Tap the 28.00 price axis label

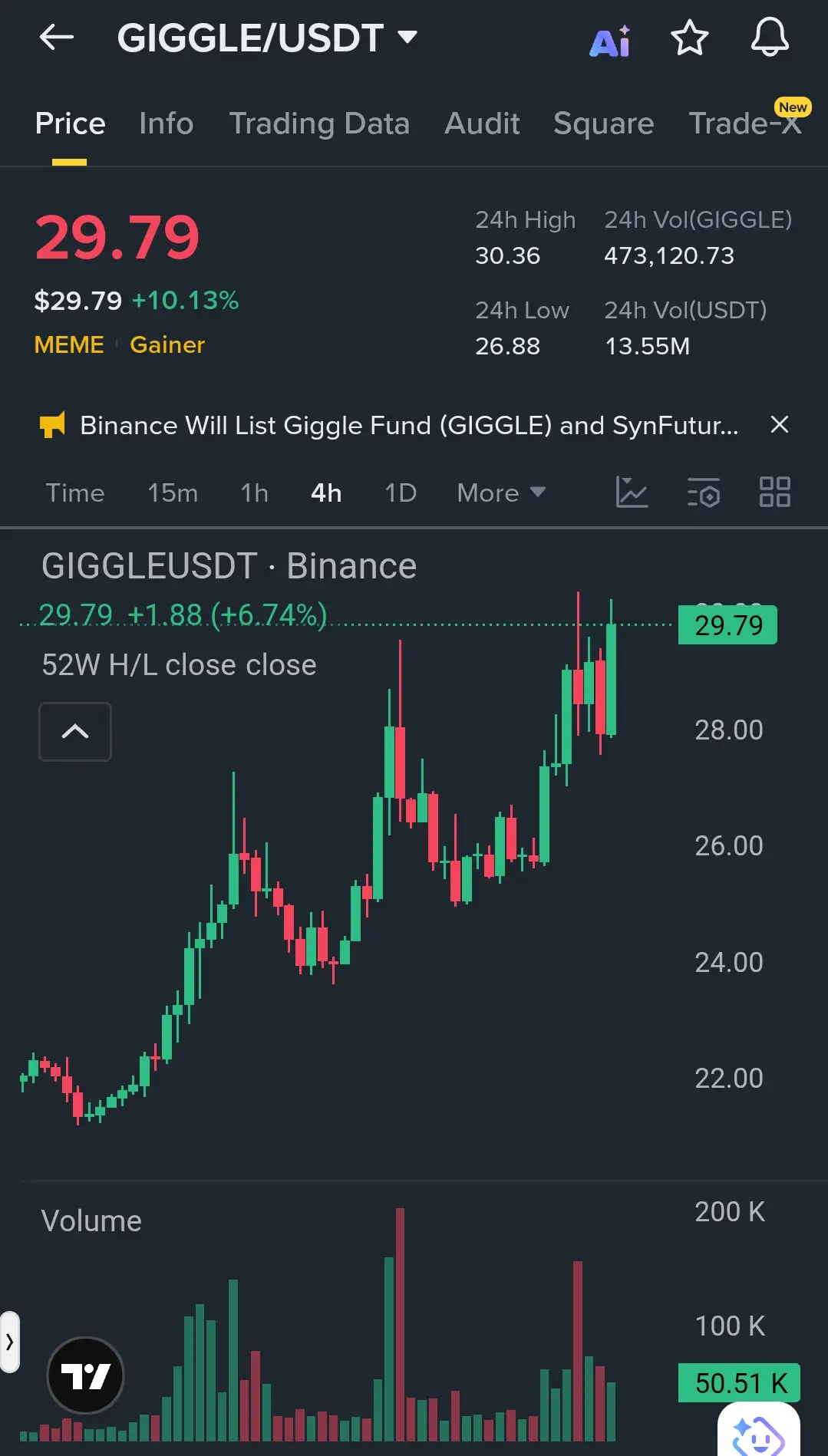[x=728, y=730]
